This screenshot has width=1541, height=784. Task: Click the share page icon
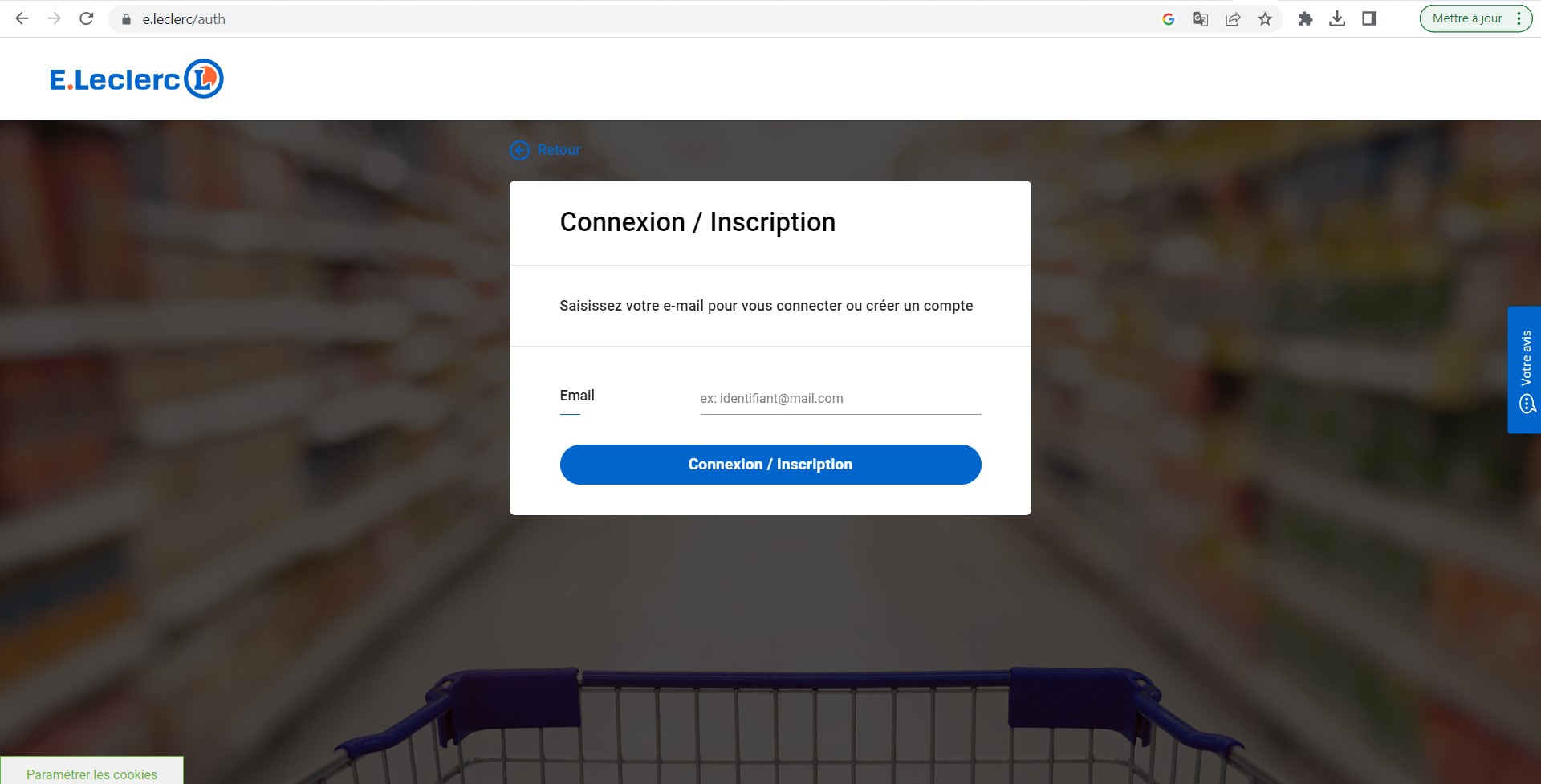[x=1233, y=19]
